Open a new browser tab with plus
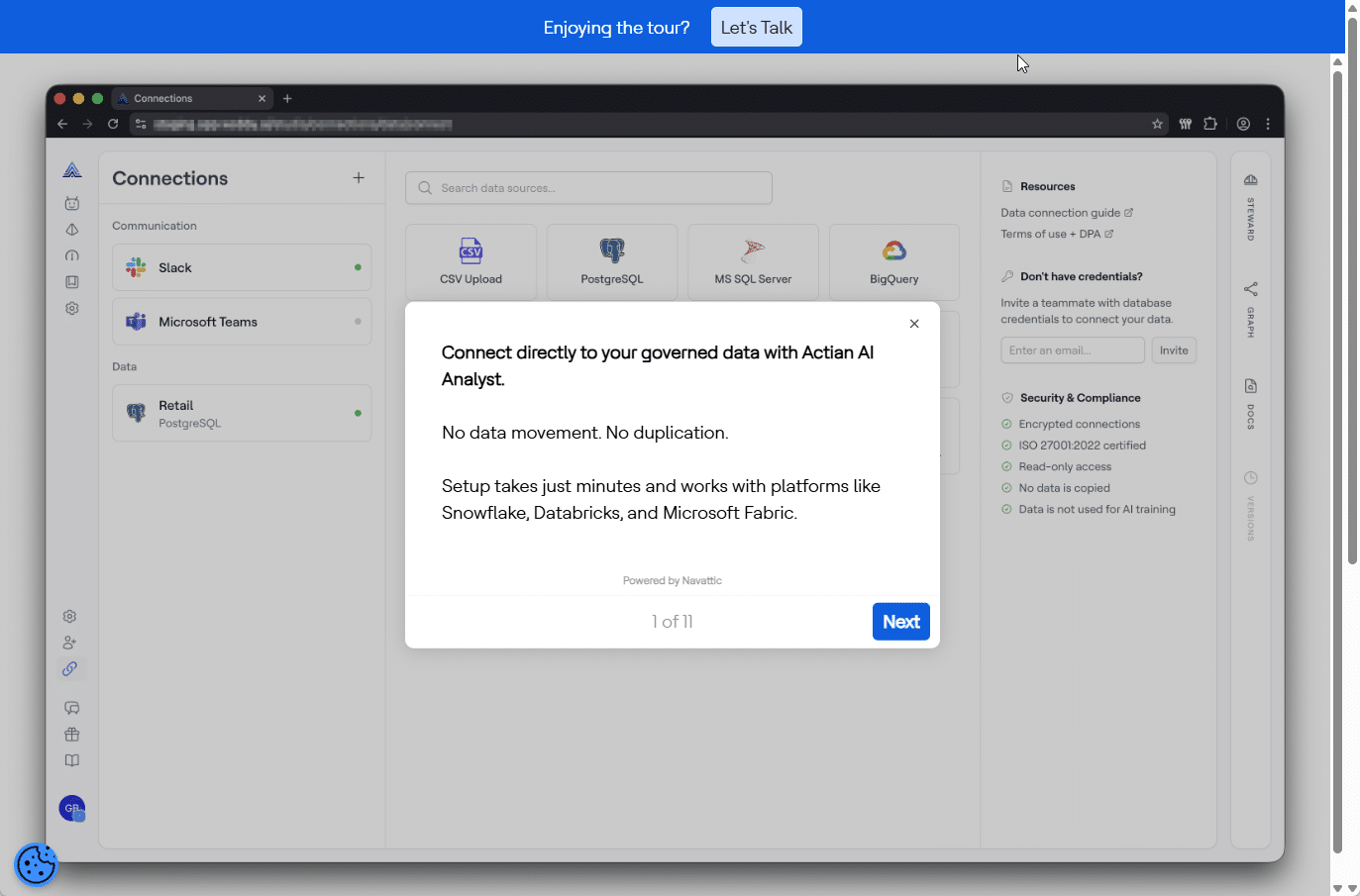Screen dimensions: 1360x896 click(287, 98)
